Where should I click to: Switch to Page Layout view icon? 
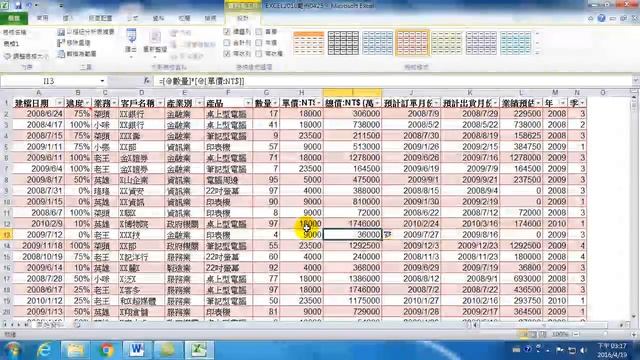533,334
